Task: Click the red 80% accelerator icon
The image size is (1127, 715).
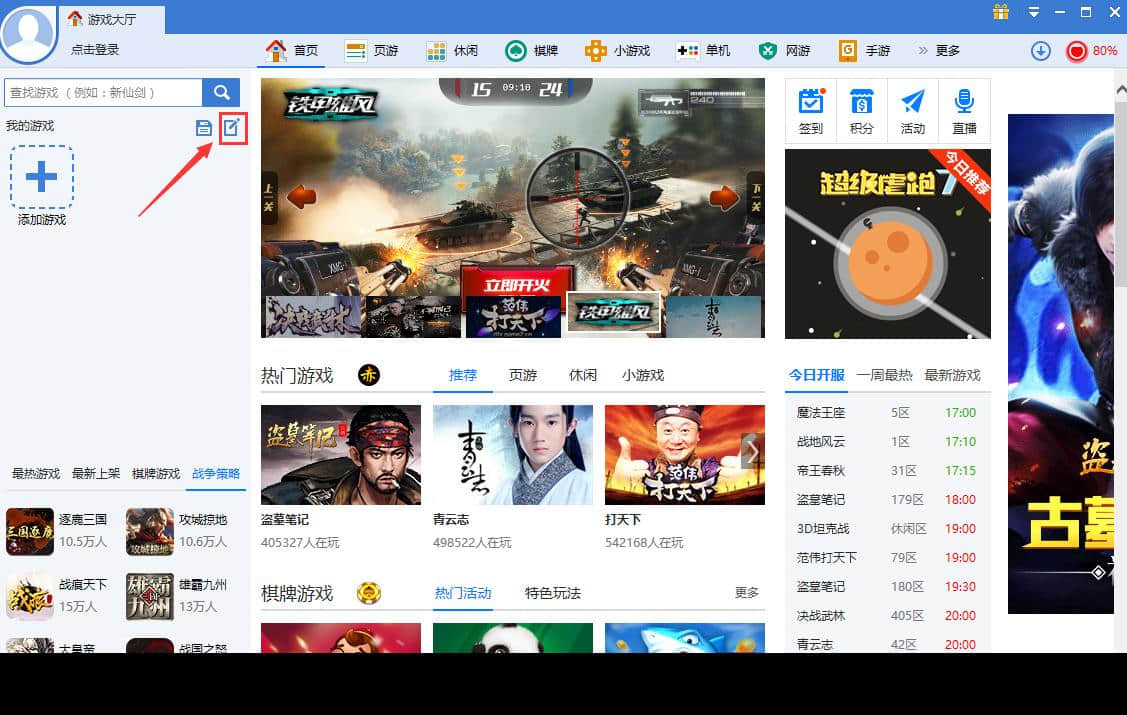Action: tap(1077, 51)
